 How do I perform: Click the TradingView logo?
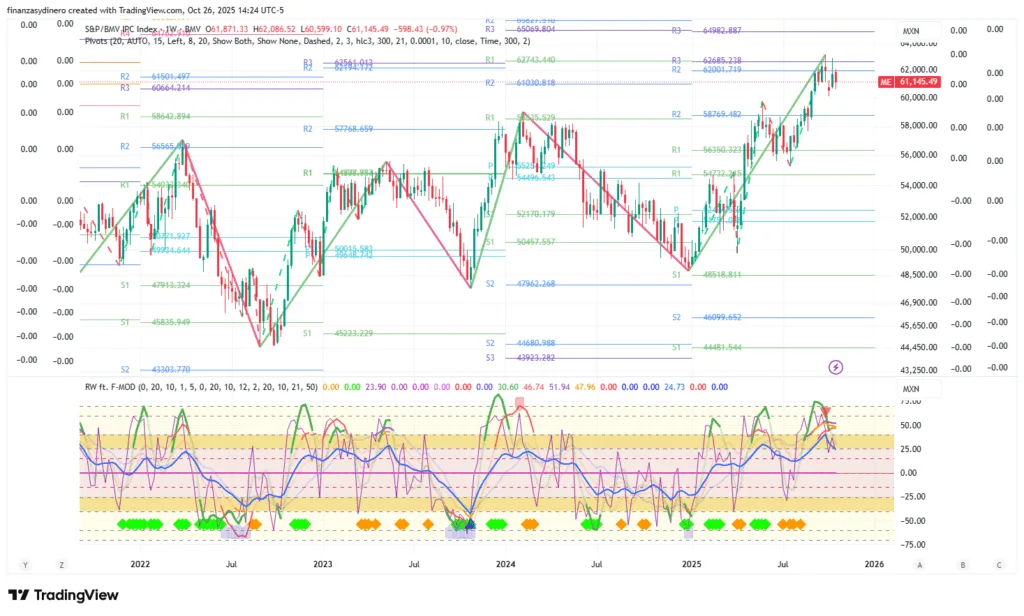point(63,595)
